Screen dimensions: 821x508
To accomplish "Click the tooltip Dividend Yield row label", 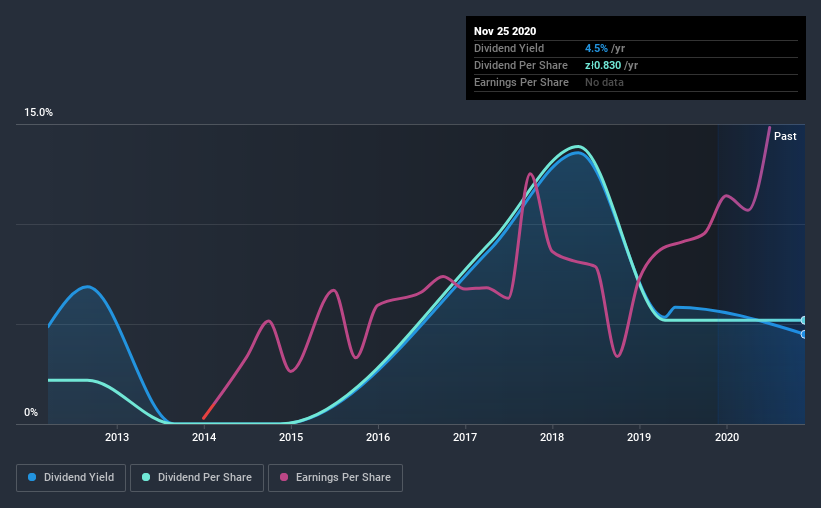I will tap(509, 48).
